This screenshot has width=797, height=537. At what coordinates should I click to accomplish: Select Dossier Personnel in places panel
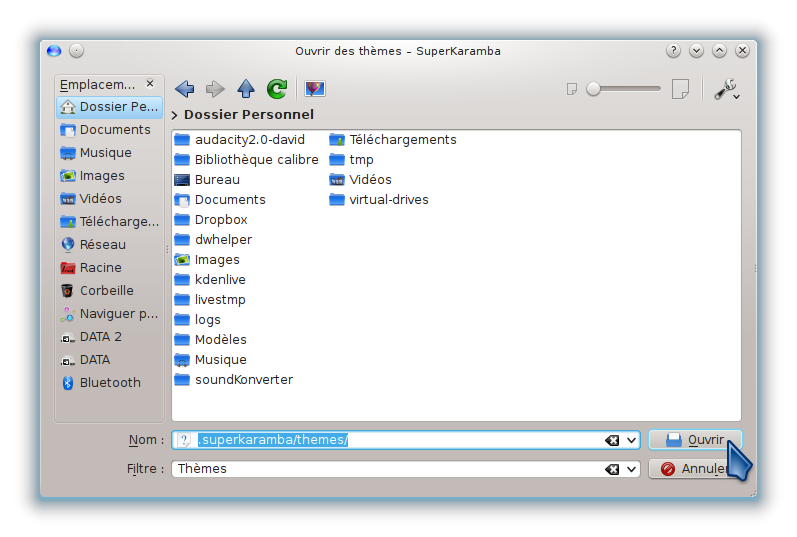pyautogui.click(x=109, y=107)
